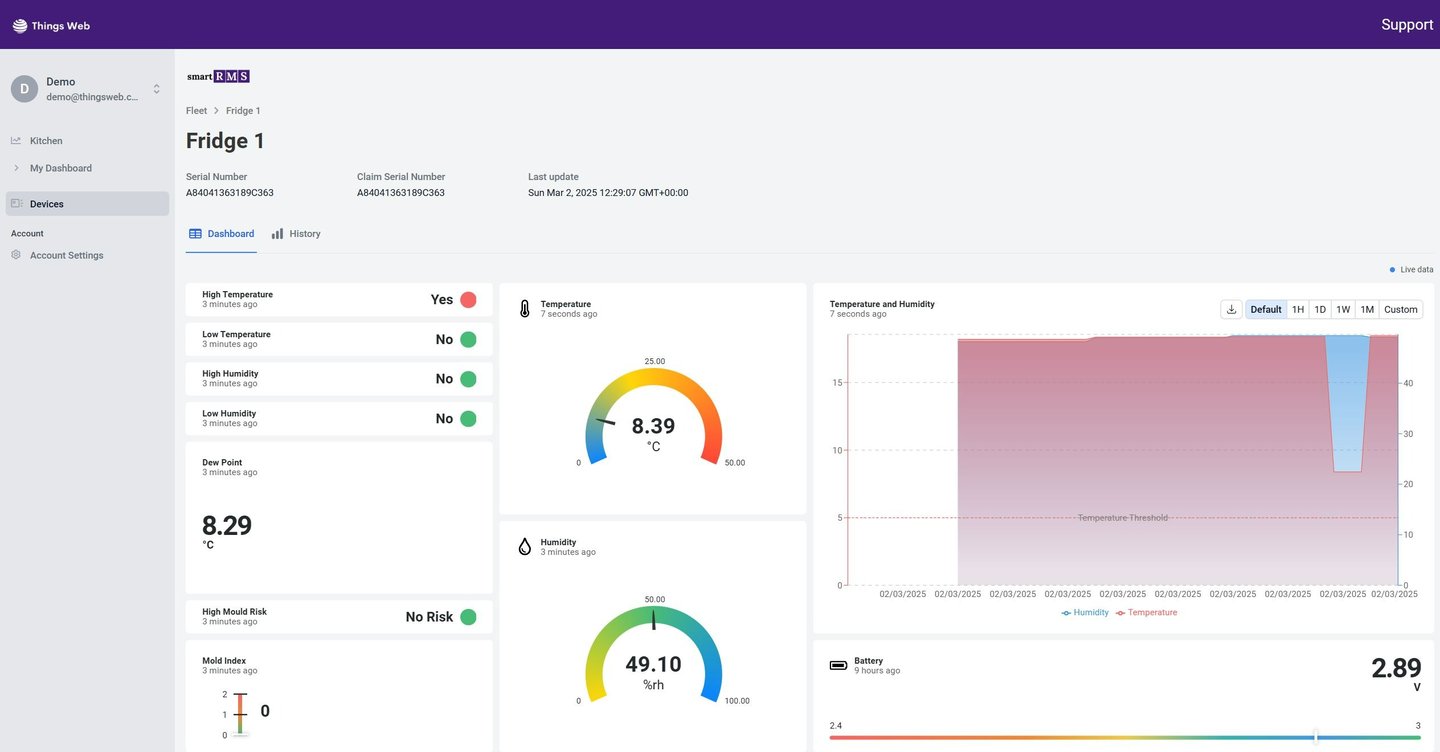Viewport: 1440px width, 752px height.
Task: Click the High Temperature alert card
Action: coord(339,300)
